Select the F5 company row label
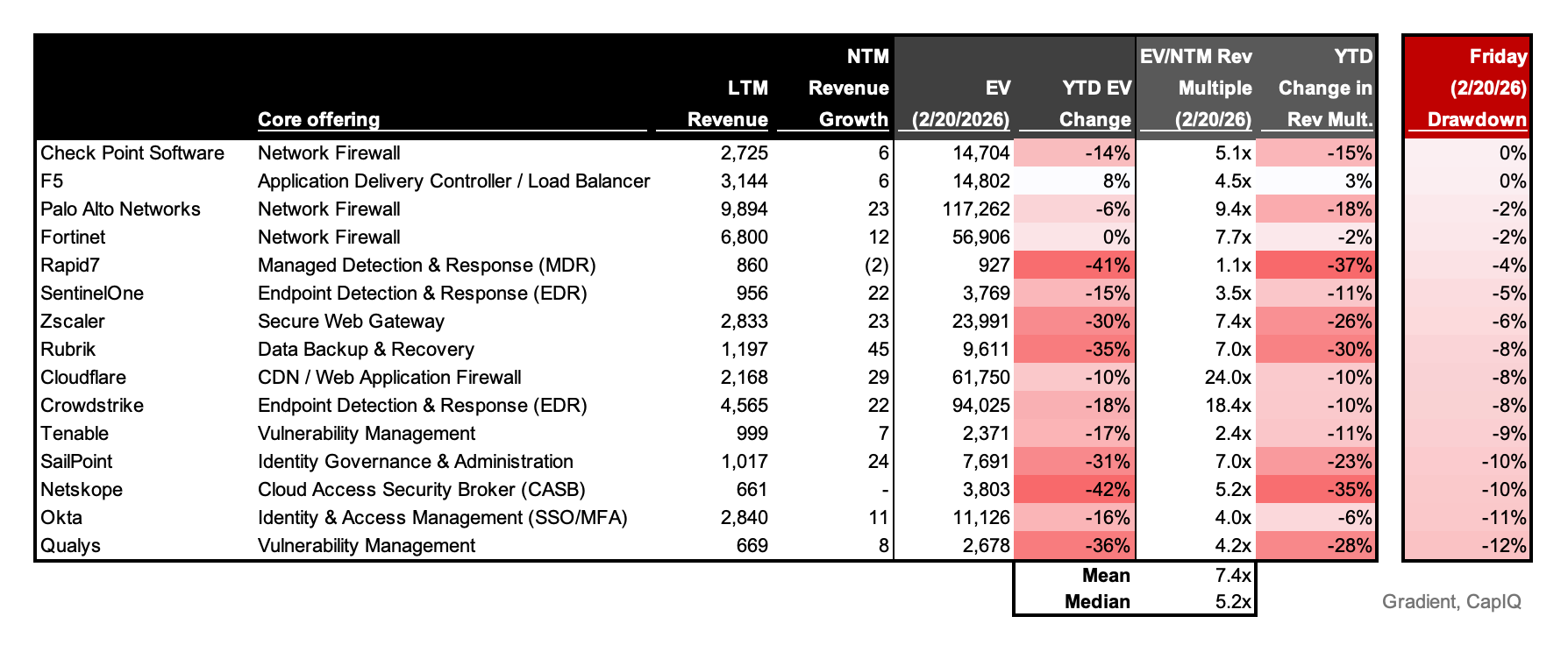The width and height of the screenshot is (1568, 645). [52, 181]
